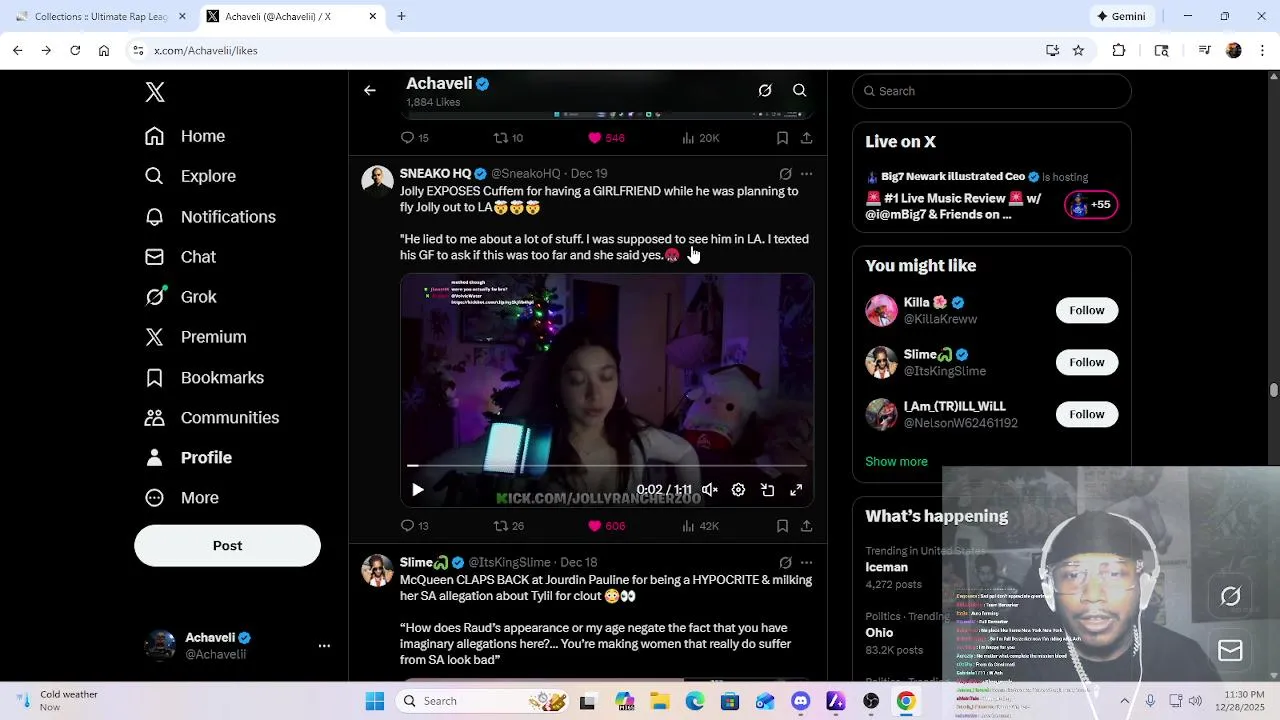The image size is (1280, 720).
Task: Open account options next to @Achavelii
Action: coord(324,646)
